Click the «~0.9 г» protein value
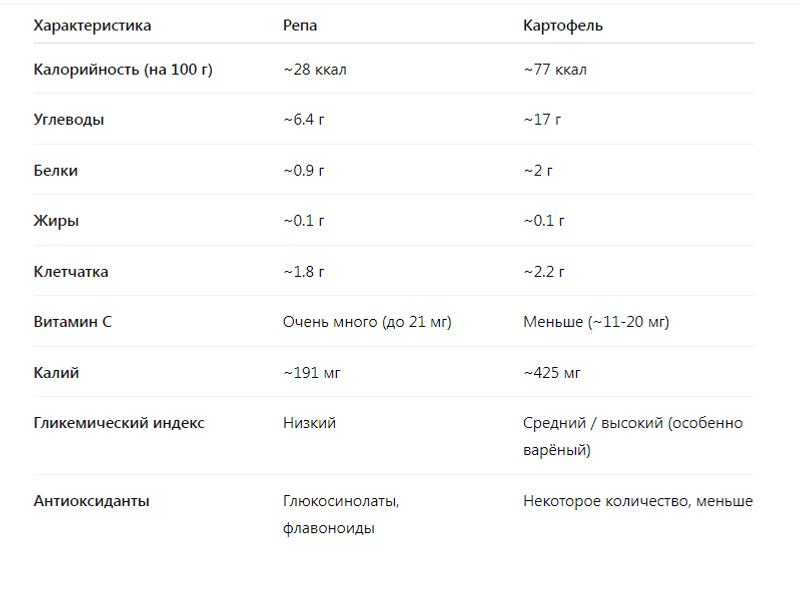Screen dimensions: 800x598 tap(304, 171)
